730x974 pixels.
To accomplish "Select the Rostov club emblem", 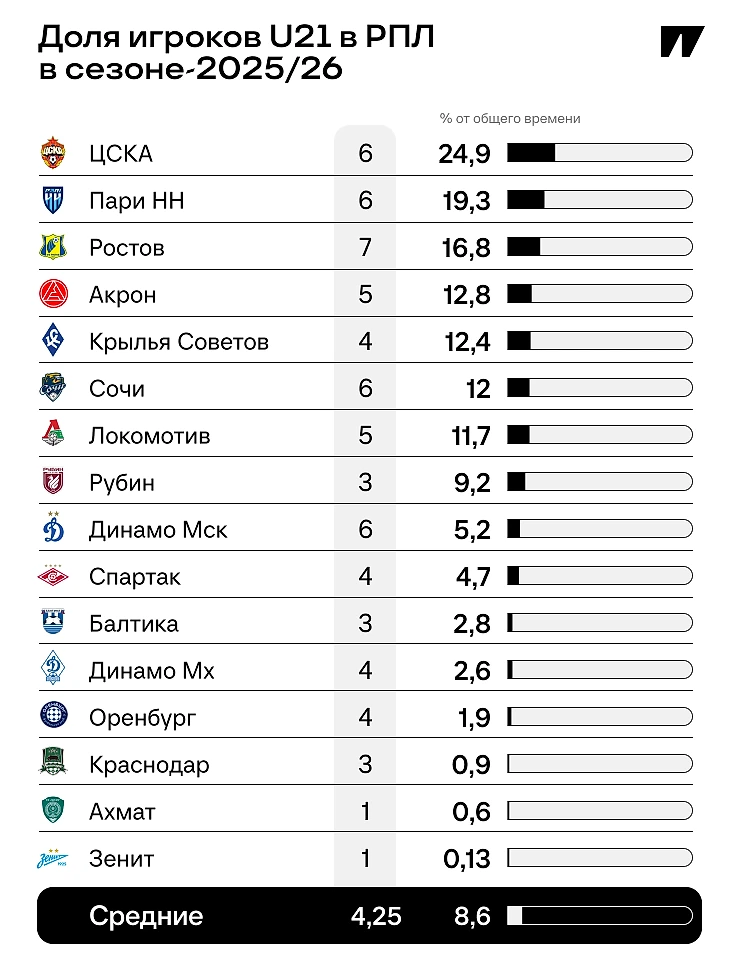I will point(53,247).
